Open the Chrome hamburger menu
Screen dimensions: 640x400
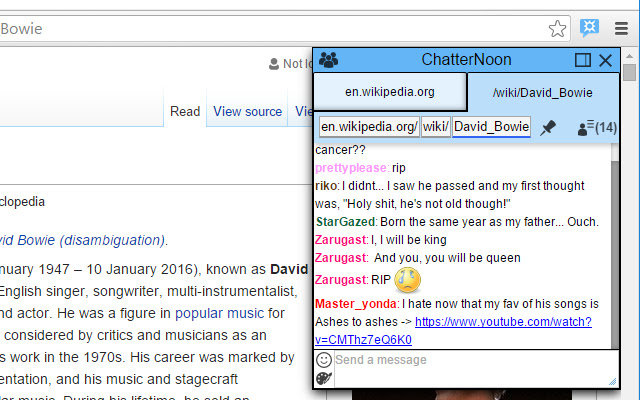pyautogui.click(x=621, y=29)
